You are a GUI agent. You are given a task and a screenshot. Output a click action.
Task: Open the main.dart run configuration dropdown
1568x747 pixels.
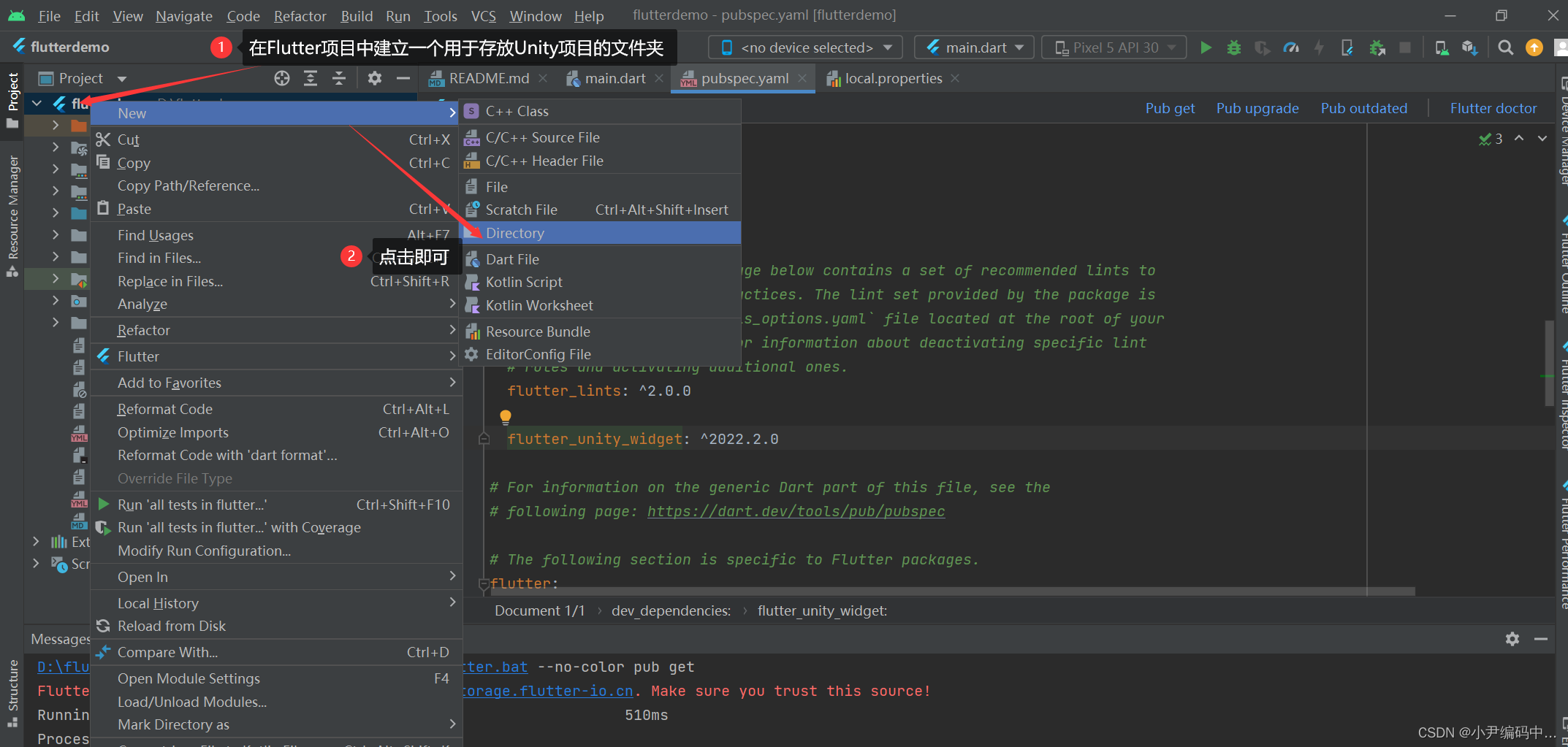pos(974,47)
